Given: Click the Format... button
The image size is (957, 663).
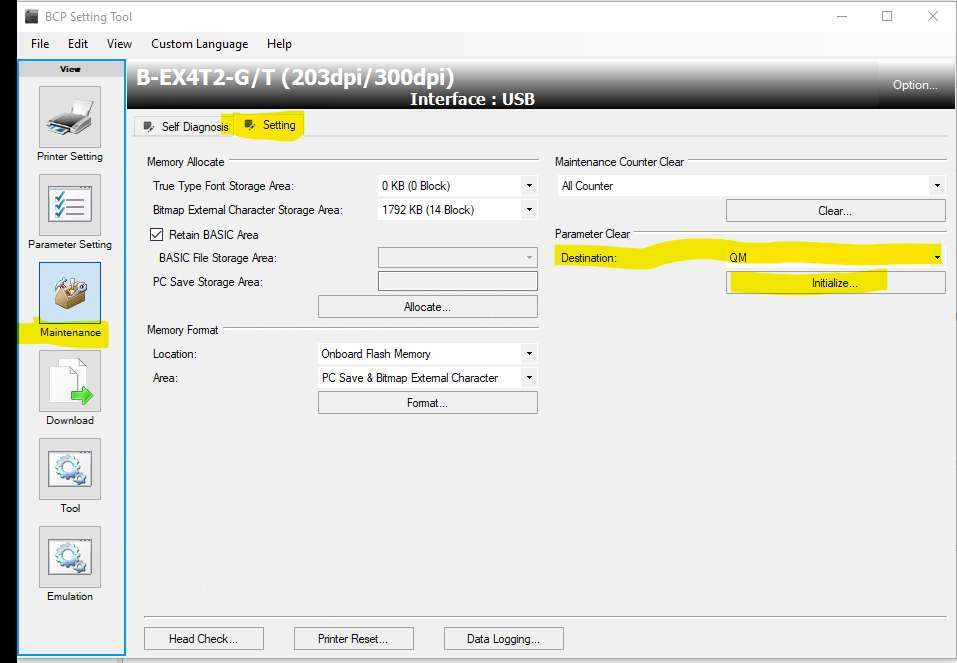Looking at the screenshot, I should (427, 403).
